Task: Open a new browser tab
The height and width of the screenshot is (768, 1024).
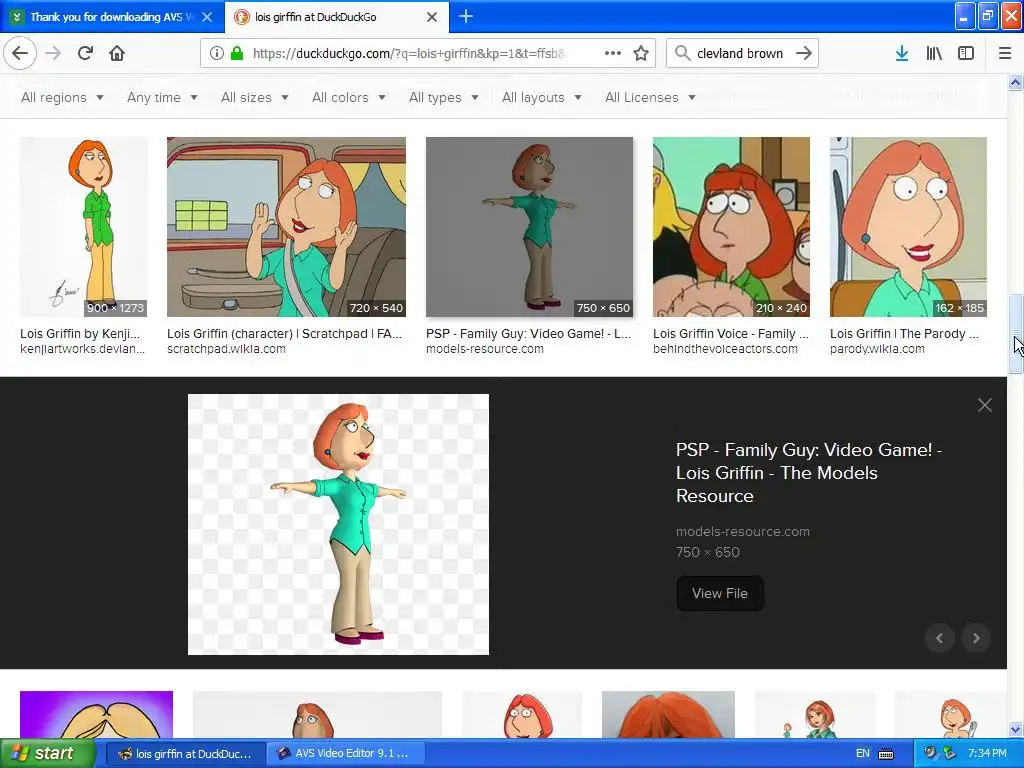Action: (466, 16)
